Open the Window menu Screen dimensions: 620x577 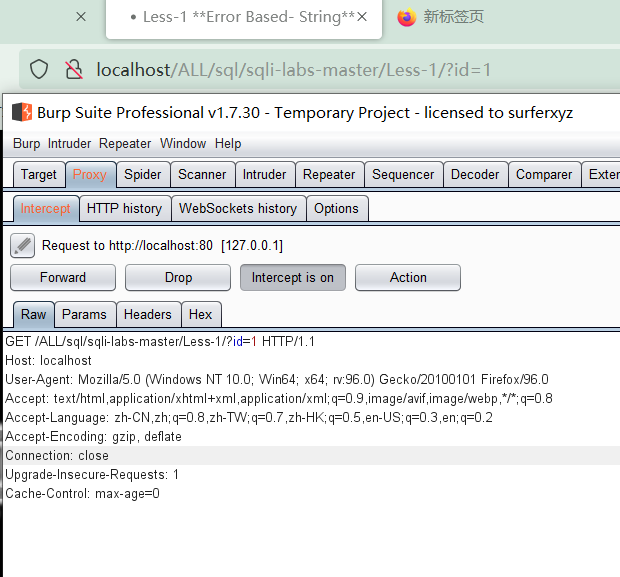click(183, 143)
